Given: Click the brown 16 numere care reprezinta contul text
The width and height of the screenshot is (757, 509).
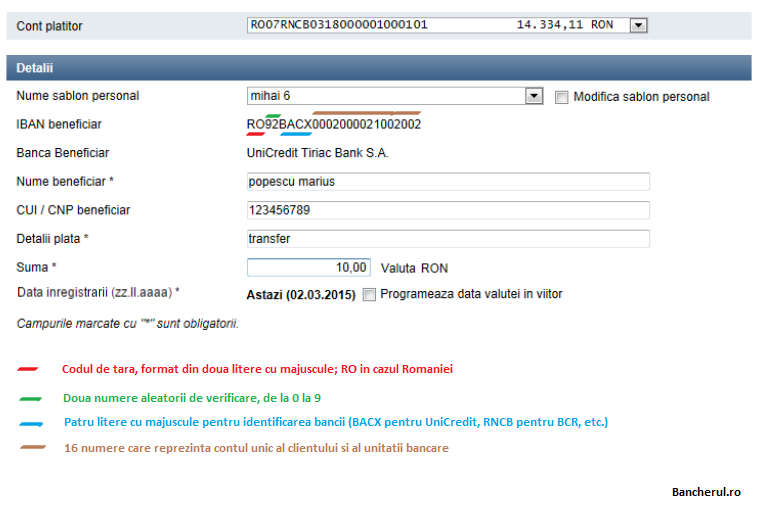Looking at the screenshot, I should click(x=256, y=448).
